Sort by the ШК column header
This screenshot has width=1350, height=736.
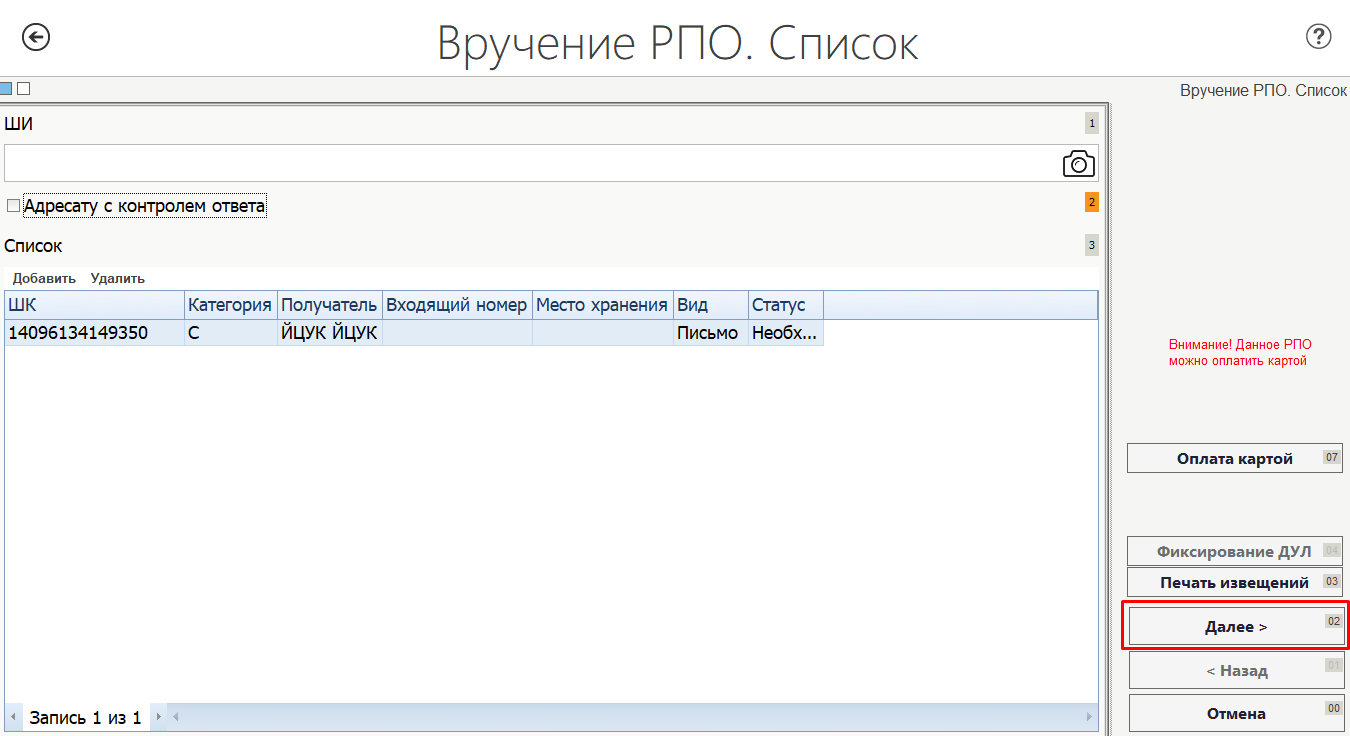click(95, 305)
